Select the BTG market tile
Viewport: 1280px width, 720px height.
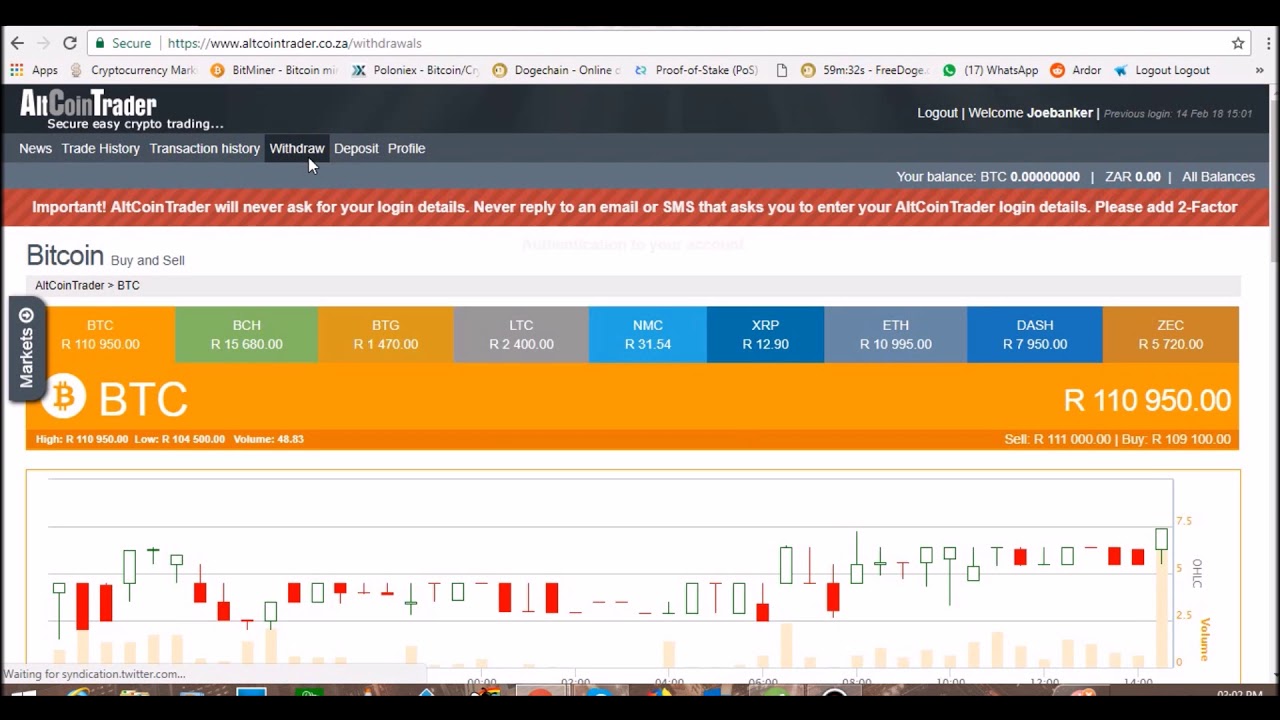(x=385, y=334)
